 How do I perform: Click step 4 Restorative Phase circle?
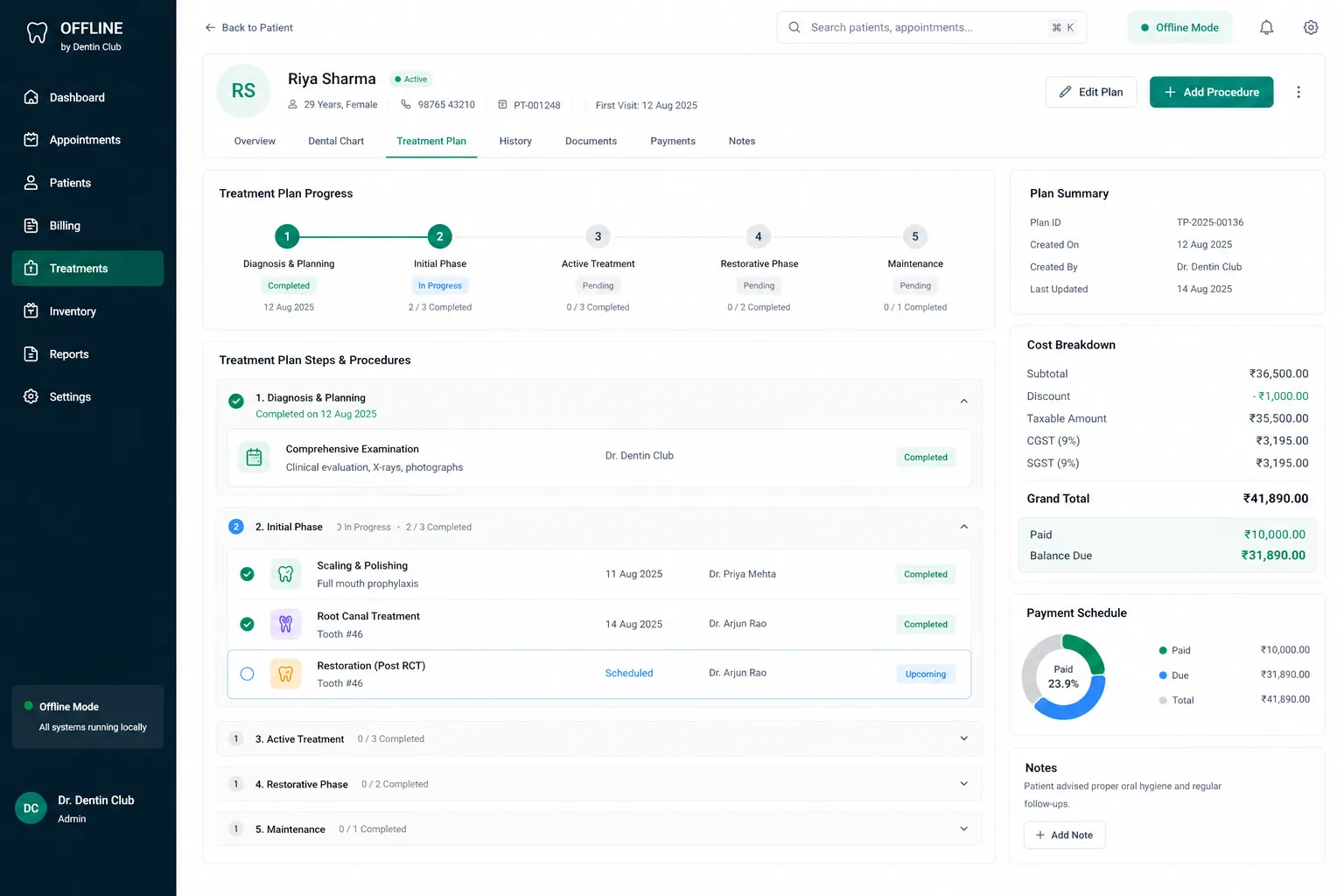click(759, 236)
